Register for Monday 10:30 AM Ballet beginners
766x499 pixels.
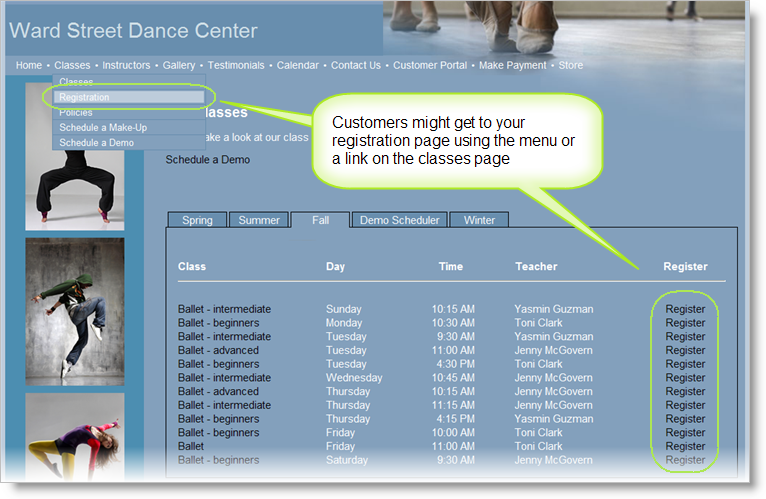tap(685, 323)
